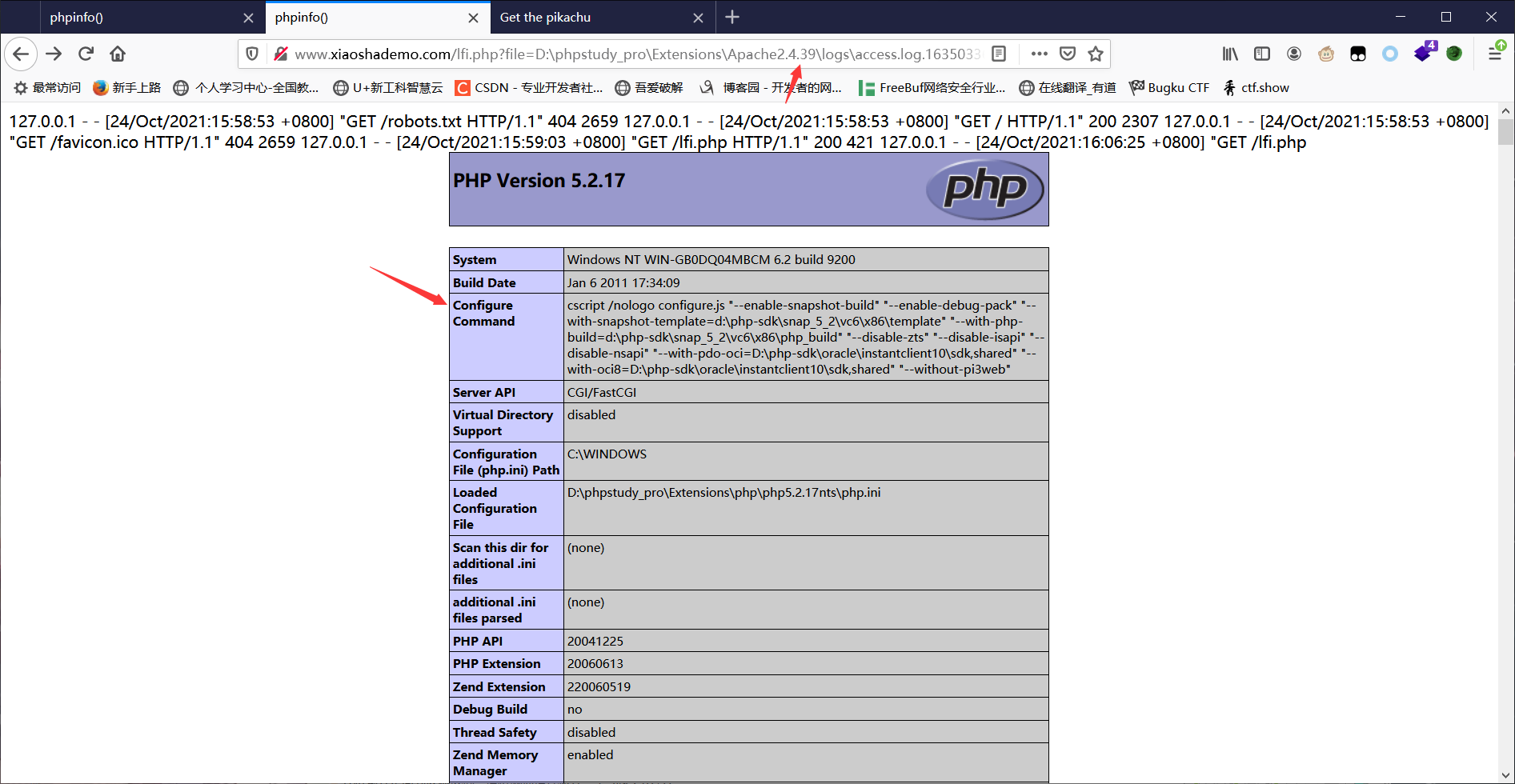
Task: Open the U+新工科智慧云 bookmark
Action: pos(388,87)
